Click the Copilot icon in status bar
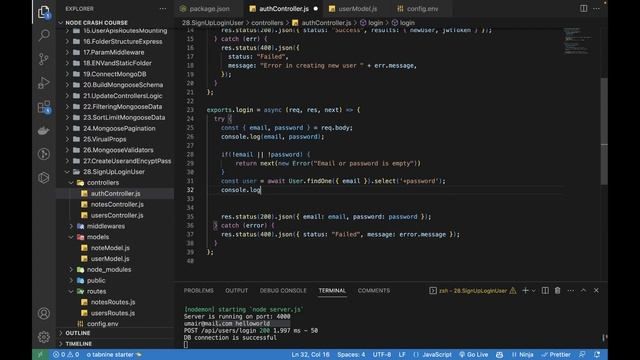The height and width of the screenshot is (360, 640). point(500,355)
